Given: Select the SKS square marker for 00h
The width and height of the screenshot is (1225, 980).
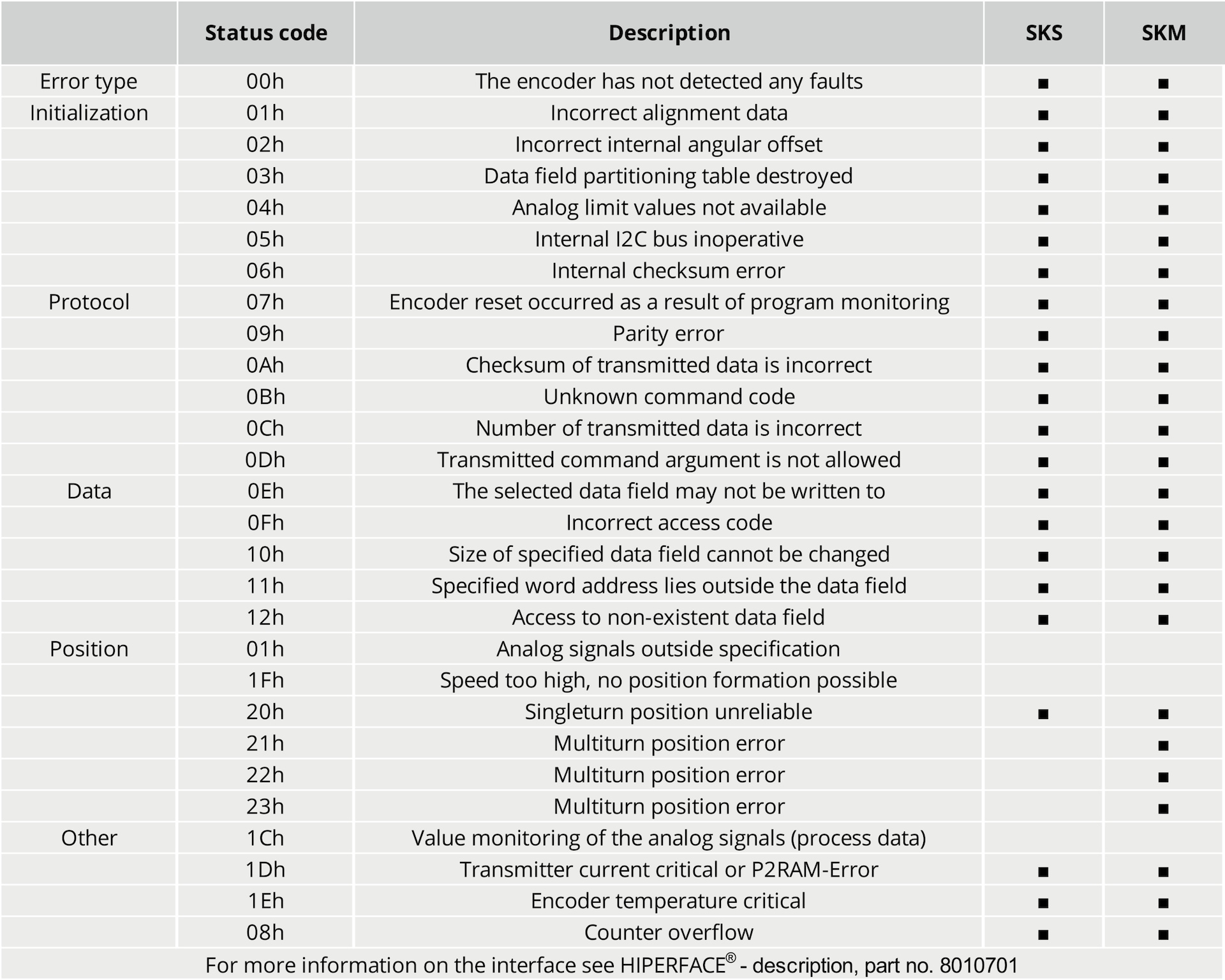Looking at the screenshot, I should (x=1043, y=84).
